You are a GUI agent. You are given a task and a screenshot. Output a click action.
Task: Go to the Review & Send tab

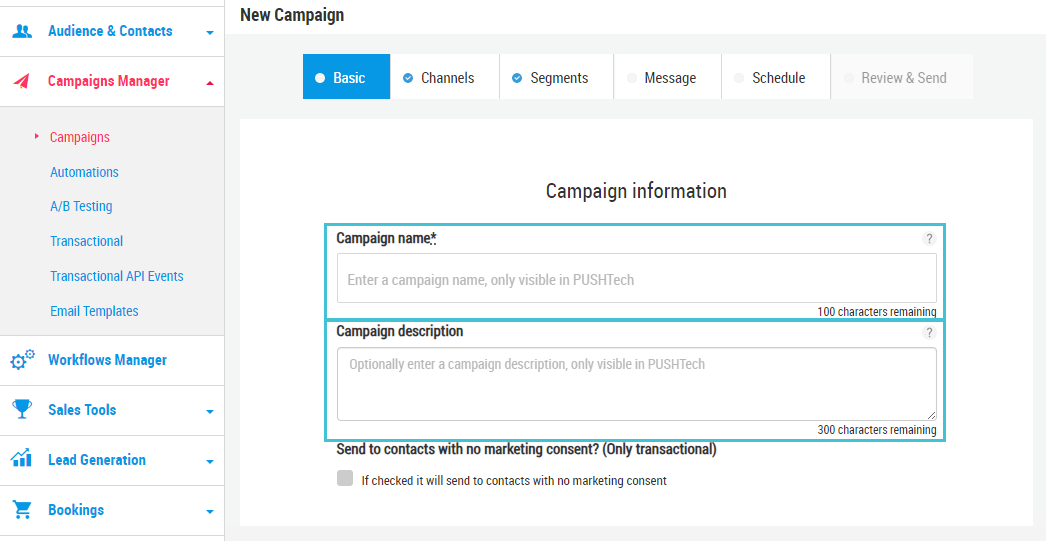tap(902, 77)
